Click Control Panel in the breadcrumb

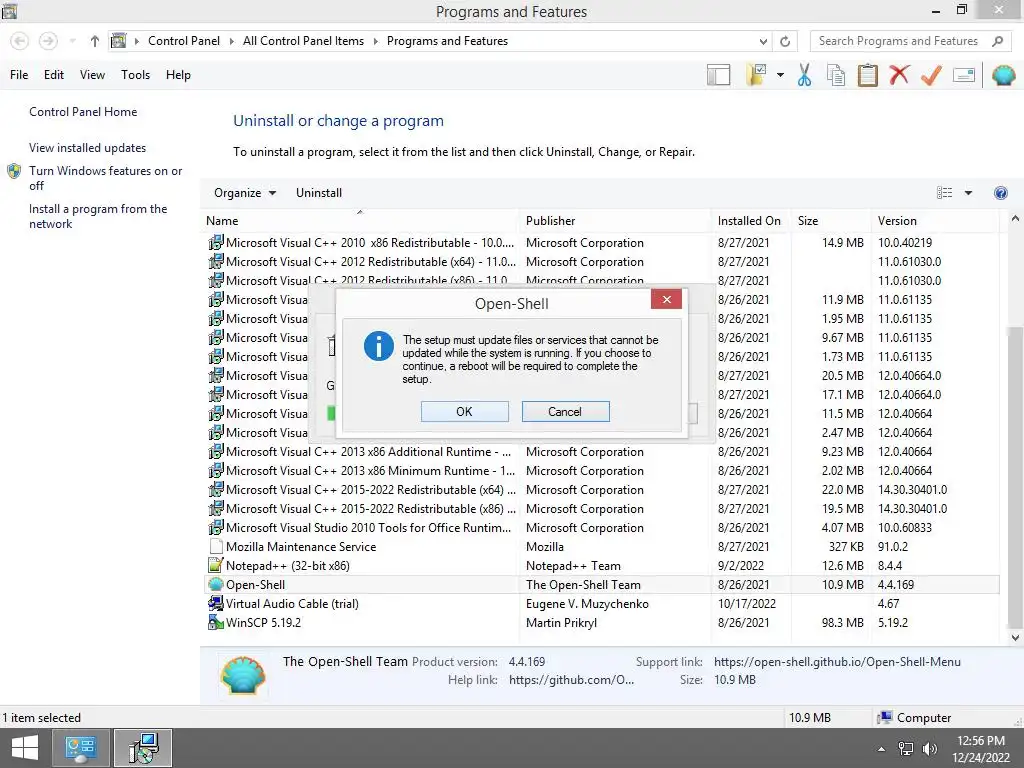coord(184,40)
